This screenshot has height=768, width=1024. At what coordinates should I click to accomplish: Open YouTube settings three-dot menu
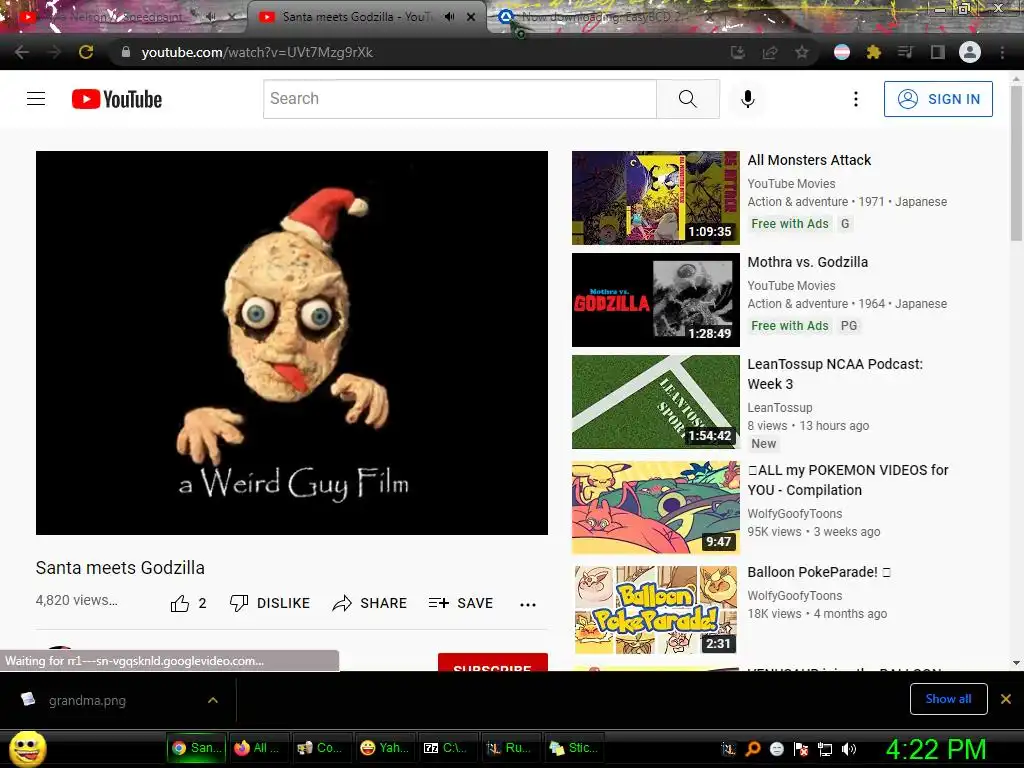pyautogui.click(x=856, y=99)
